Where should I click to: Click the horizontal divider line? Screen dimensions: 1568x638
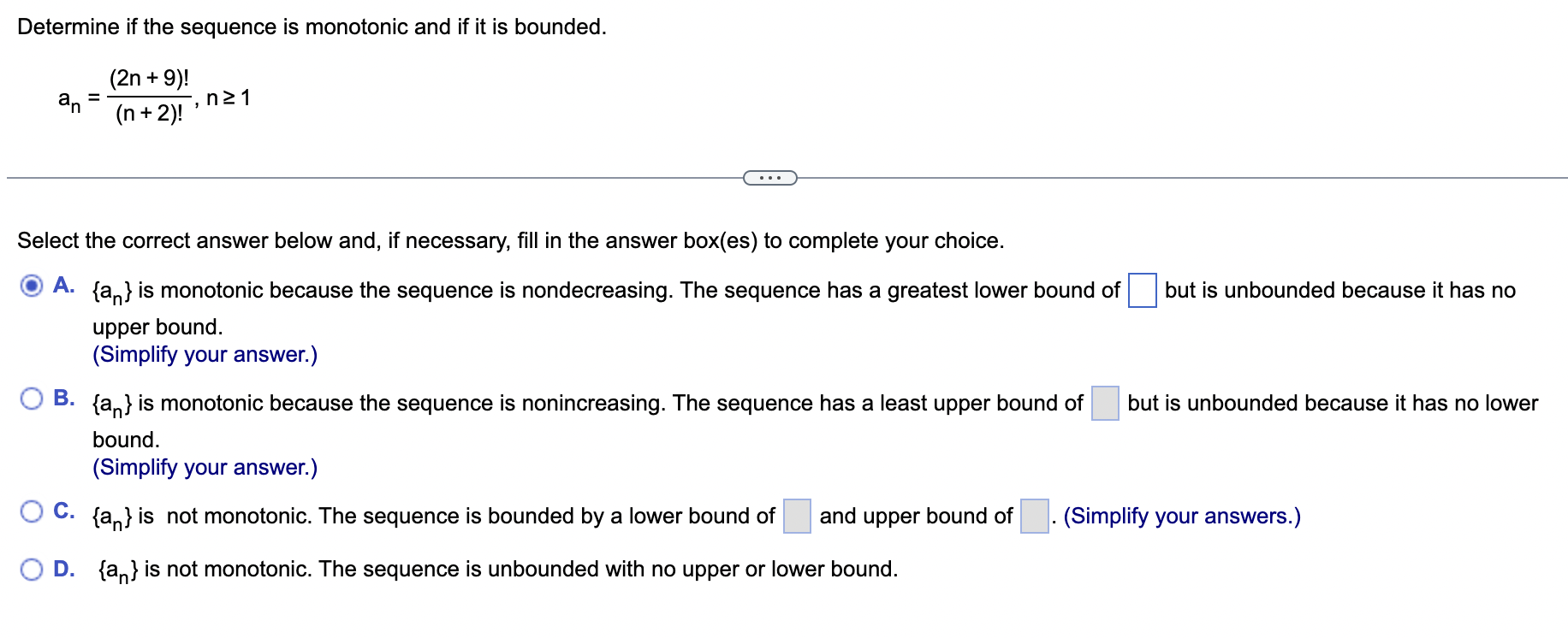[342, 177]
